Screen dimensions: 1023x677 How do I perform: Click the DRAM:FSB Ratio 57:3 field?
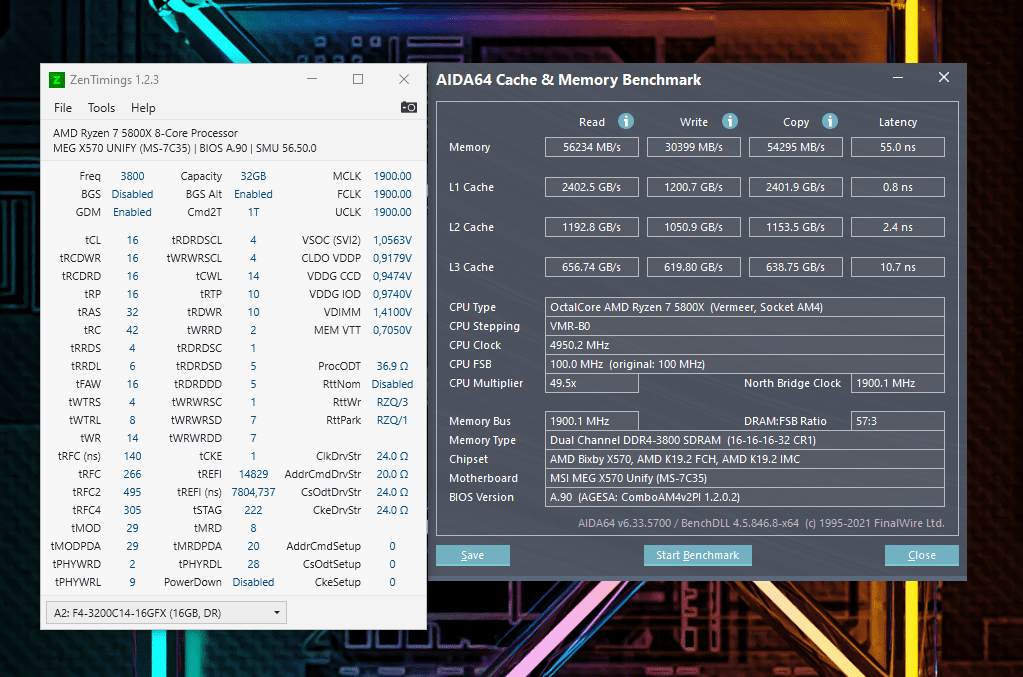coord(898,421)
